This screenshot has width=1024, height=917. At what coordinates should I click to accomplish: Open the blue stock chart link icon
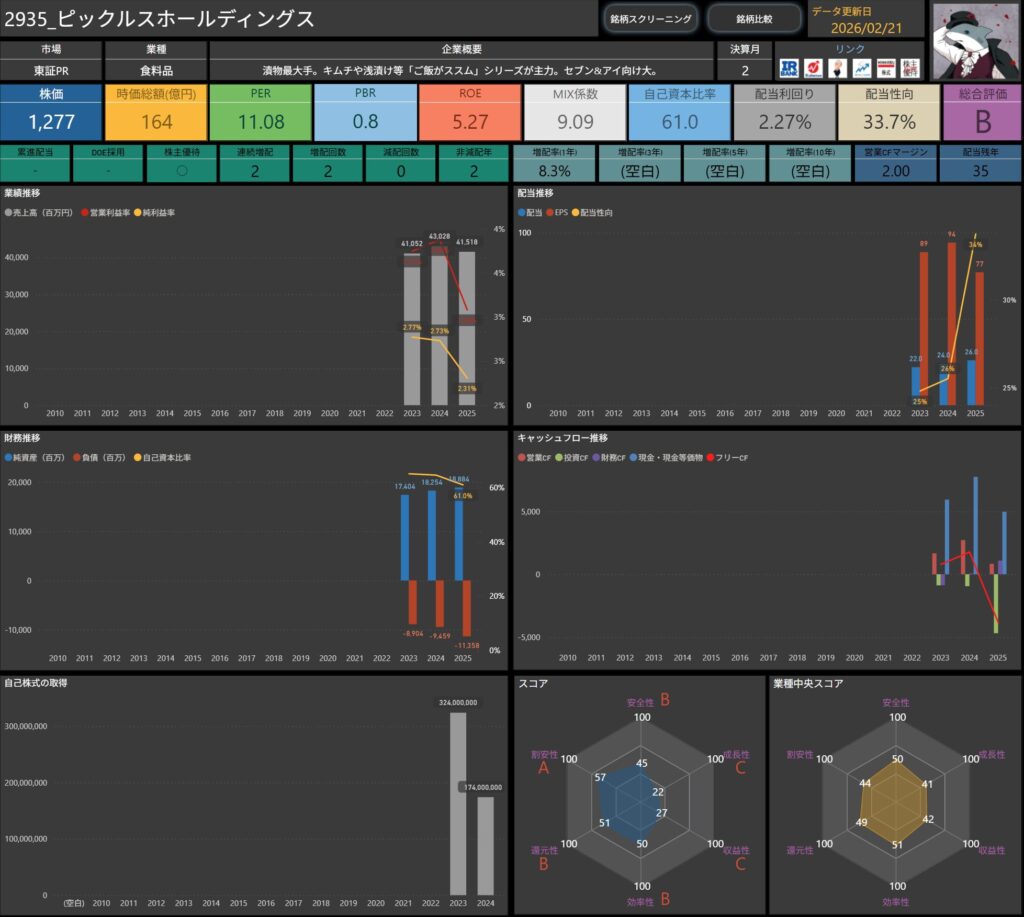click(862, 68)
